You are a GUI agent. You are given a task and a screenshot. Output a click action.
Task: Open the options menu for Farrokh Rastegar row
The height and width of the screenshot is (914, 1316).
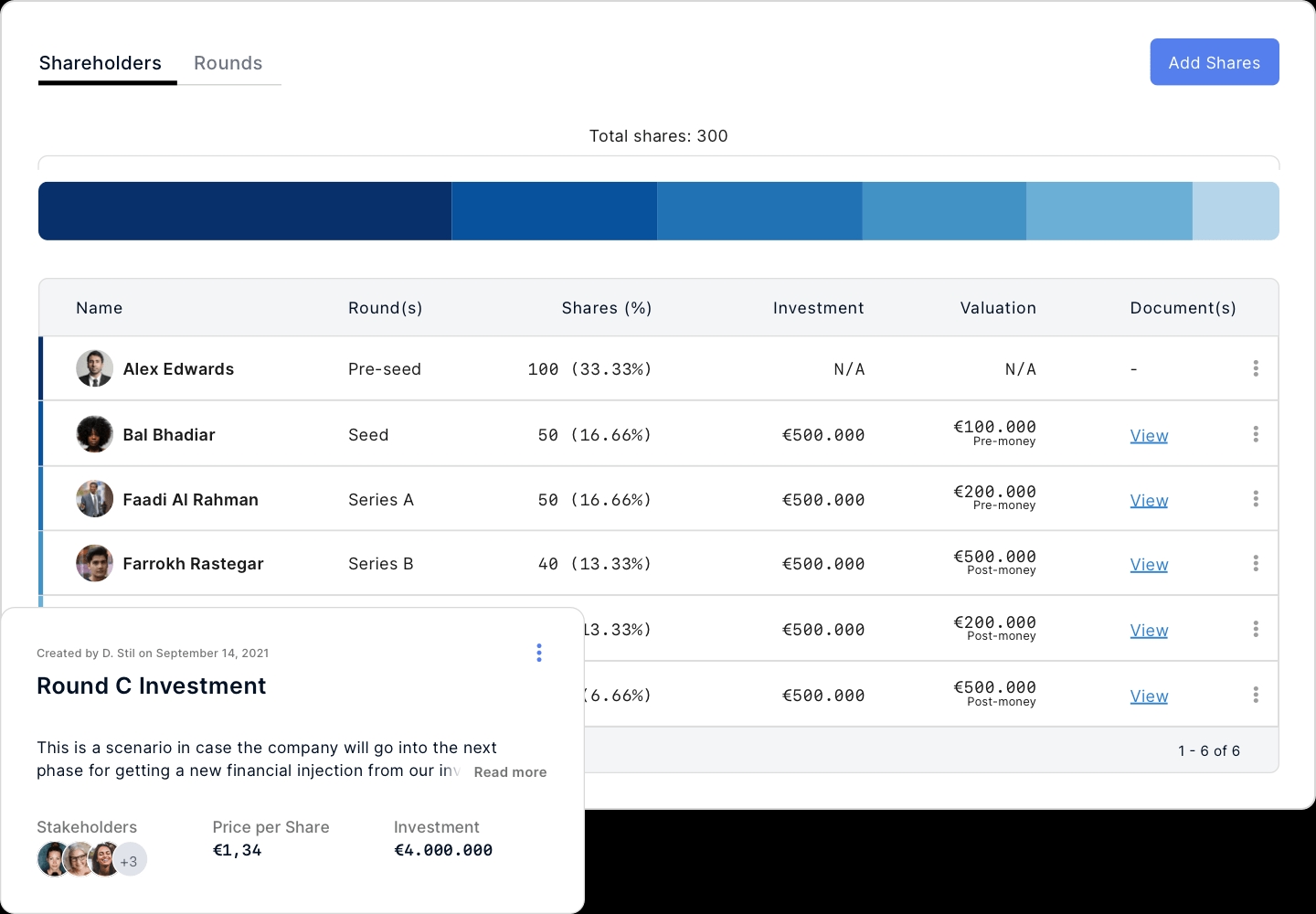1256,563
